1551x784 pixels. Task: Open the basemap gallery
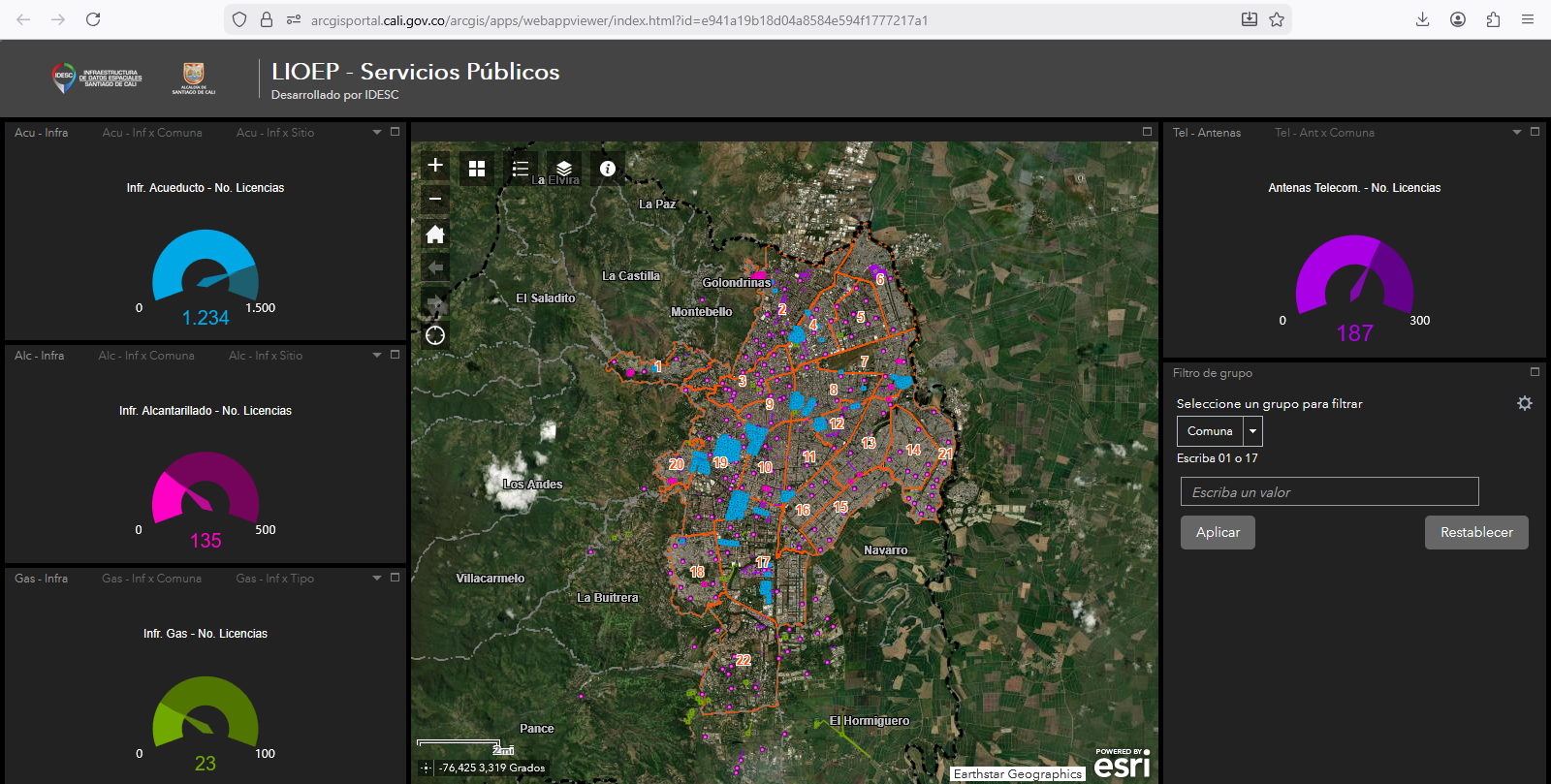click(x=477, y=169)
